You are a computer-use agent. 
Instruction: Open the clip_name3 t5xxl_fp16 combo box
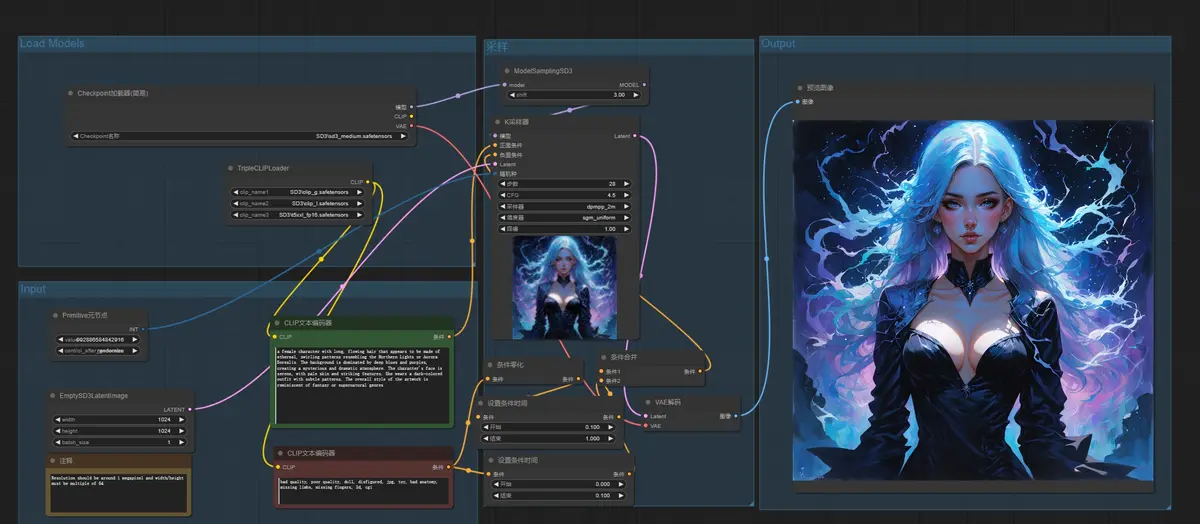(300, 215)
